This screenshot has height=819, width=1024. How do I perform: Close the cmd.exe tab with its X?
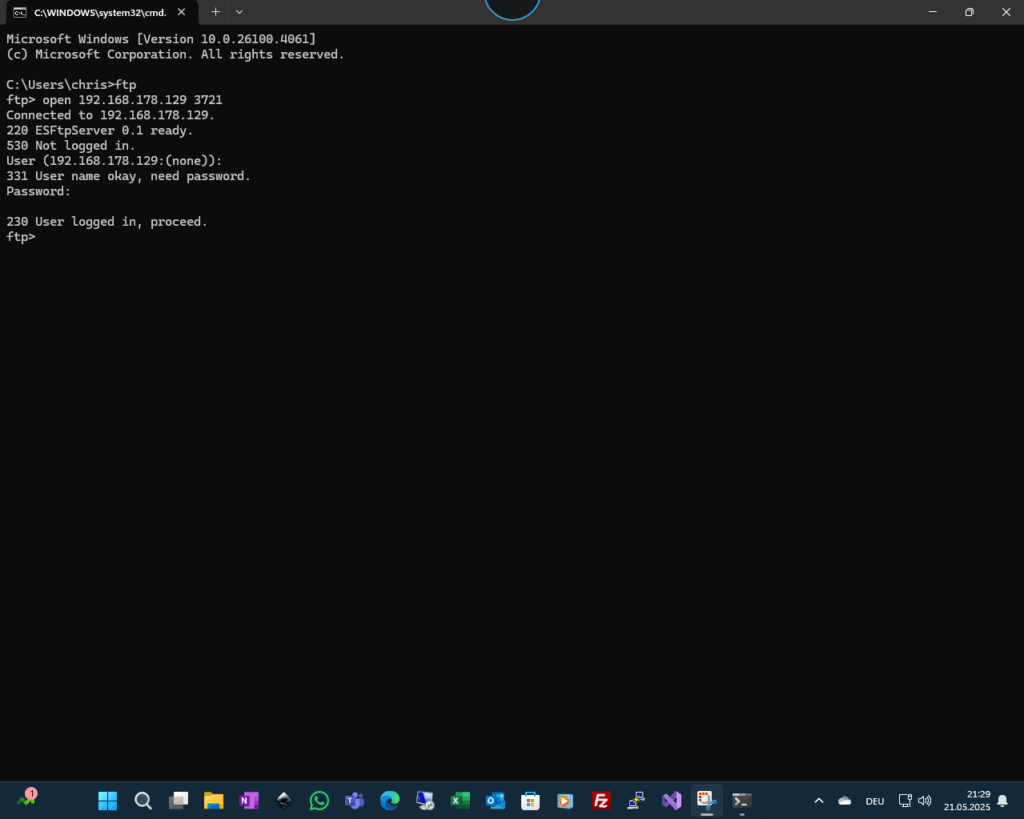point(182,12)
